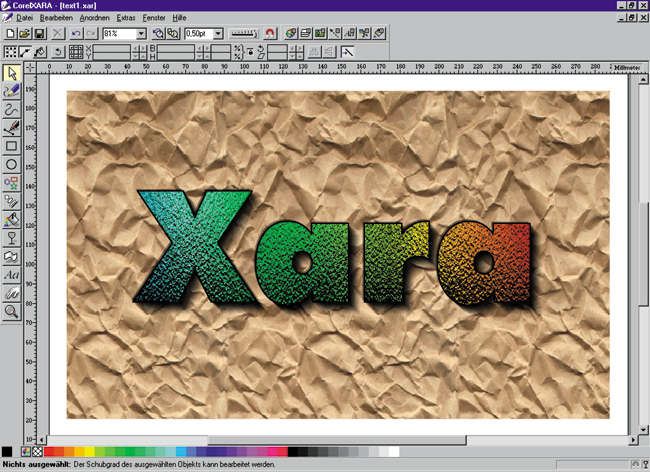This screenshot has width=650, height=472.
Task: Click the Save disk icon
Action: pos(38,33)
